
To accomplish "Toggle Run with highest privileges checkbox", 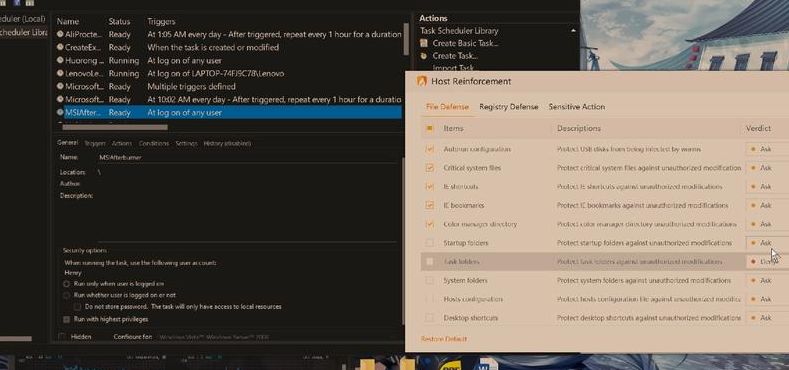I will tap(66, 319).
